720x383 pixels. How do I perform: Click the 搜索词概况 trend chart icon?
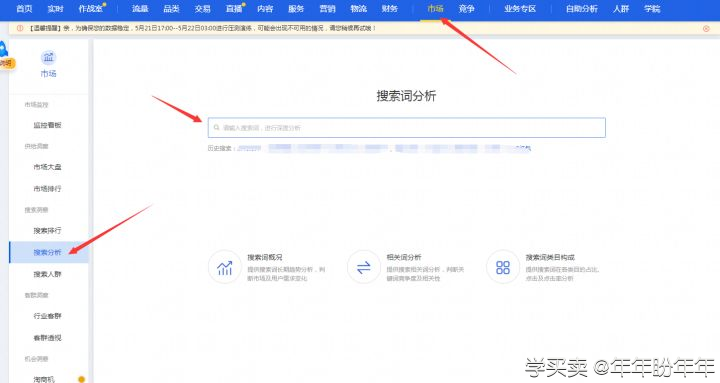[x=225, y=267]
